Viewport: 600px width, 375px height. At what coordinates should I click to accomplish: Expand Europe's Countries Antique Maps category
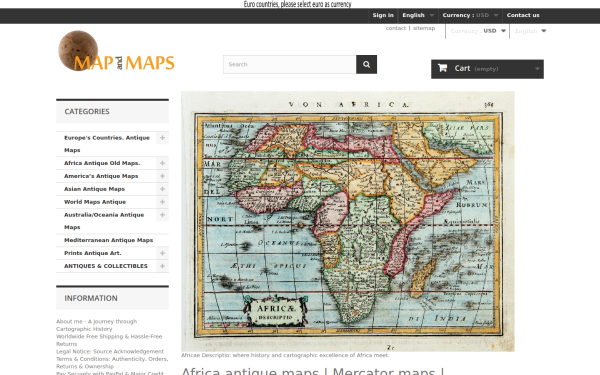162,138
